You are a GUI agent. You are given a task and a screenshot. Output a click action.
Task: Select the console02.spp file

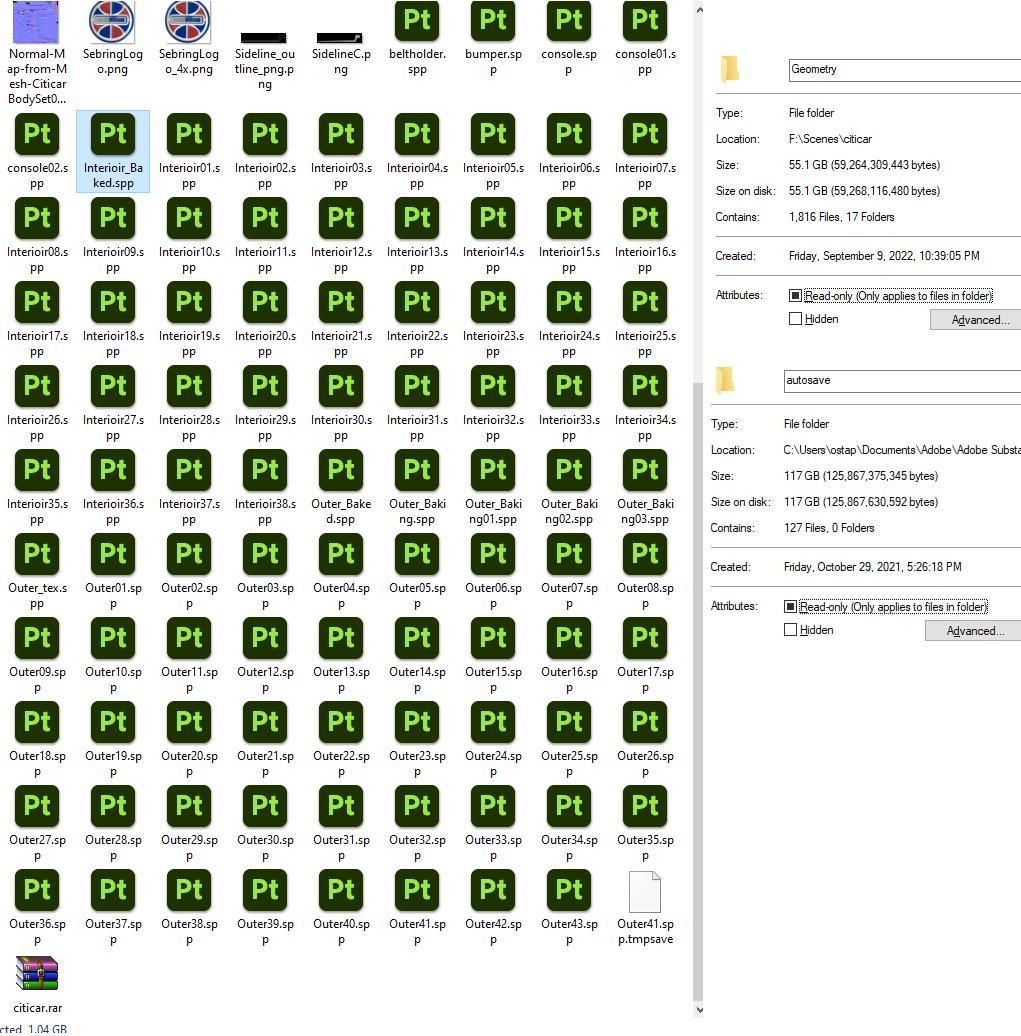[37, 151]
